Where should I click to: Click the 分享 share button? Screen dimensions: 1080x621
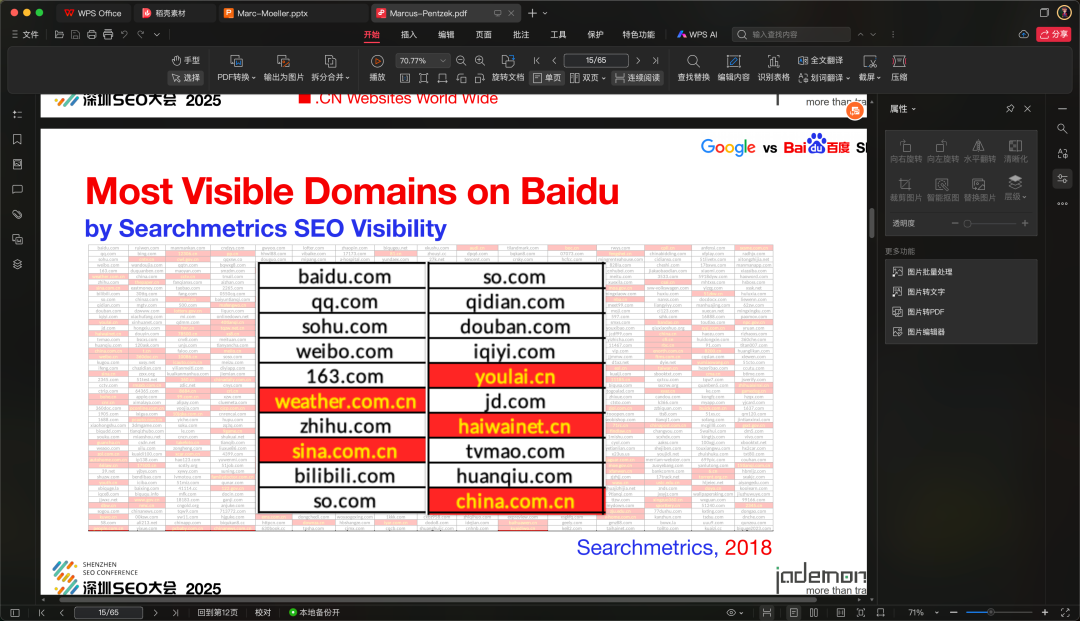click(1054, 34)
